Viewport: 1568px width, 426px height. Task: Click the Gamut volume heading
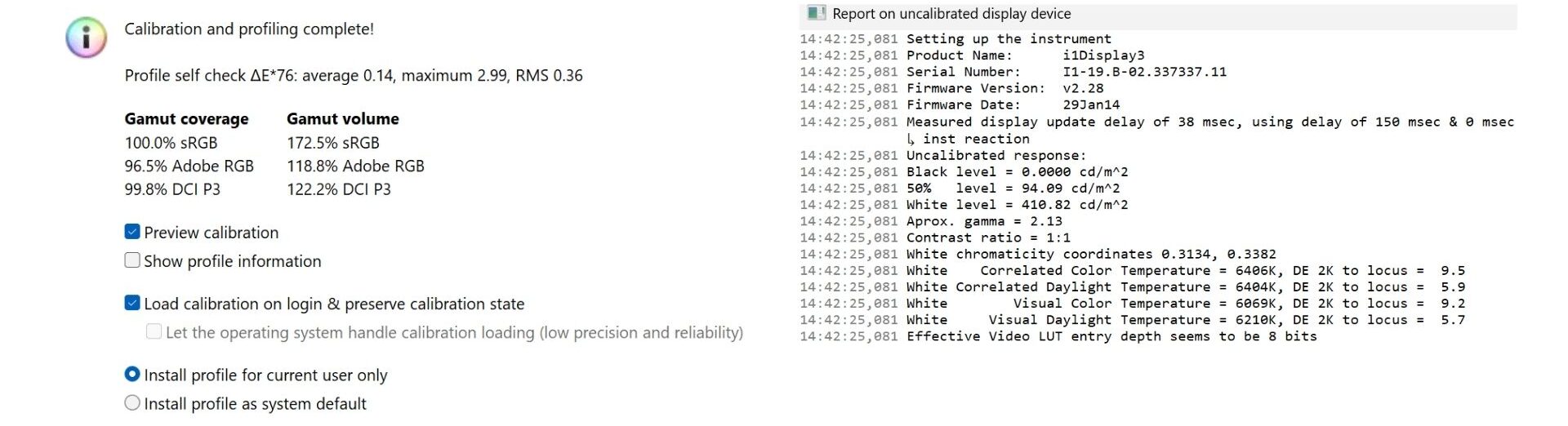(343, 119)
